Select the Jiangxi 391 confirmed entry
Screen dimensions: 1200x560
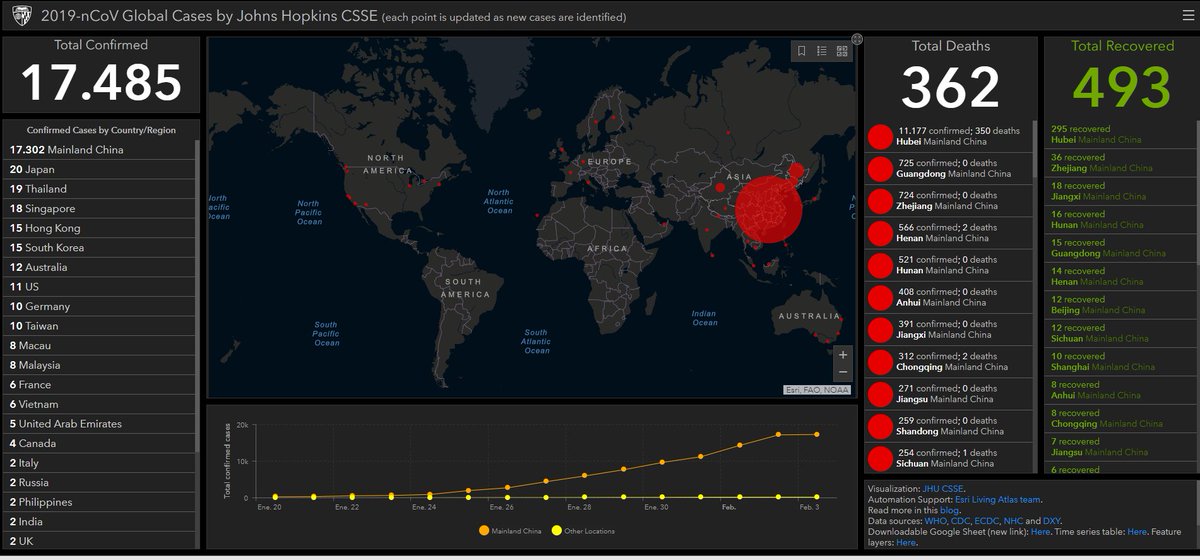click(948, 329)
